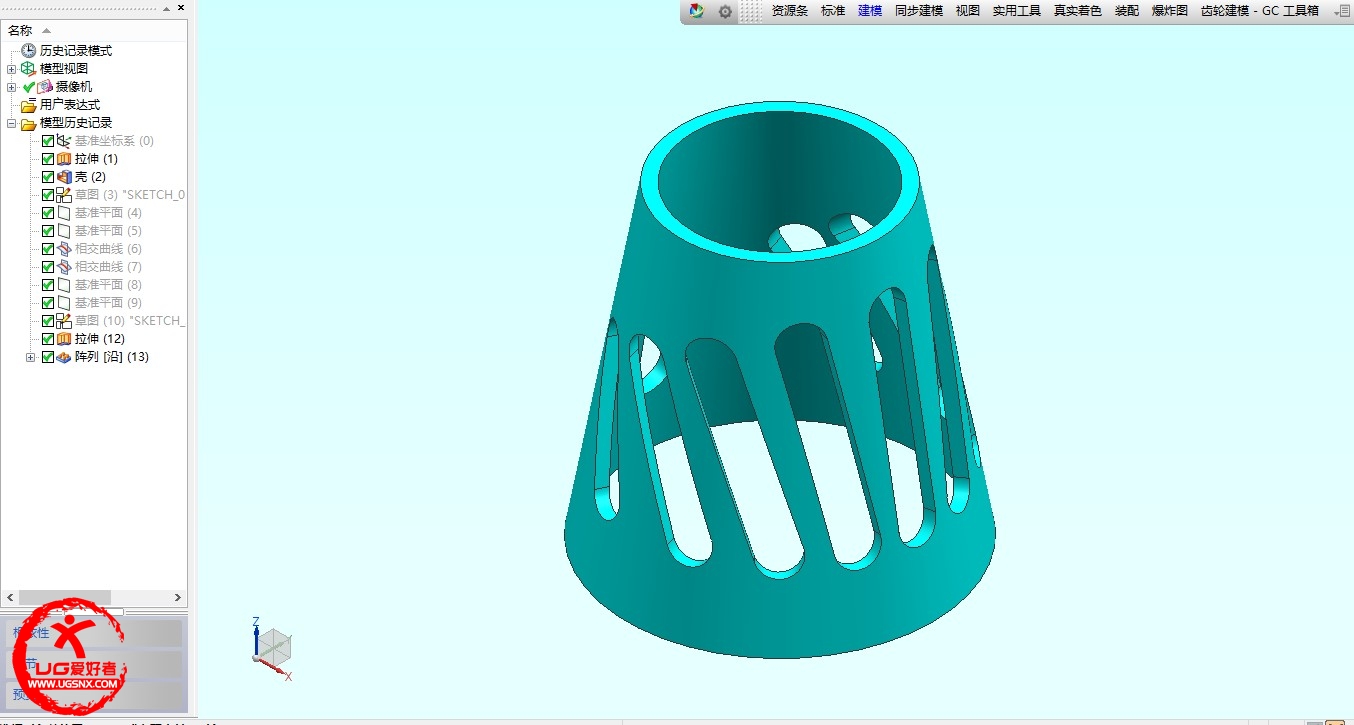This screenshot has height=725, width=1354.
Task: Click the 基准平面 (4) plane icon
Action: tap(64, 213)
